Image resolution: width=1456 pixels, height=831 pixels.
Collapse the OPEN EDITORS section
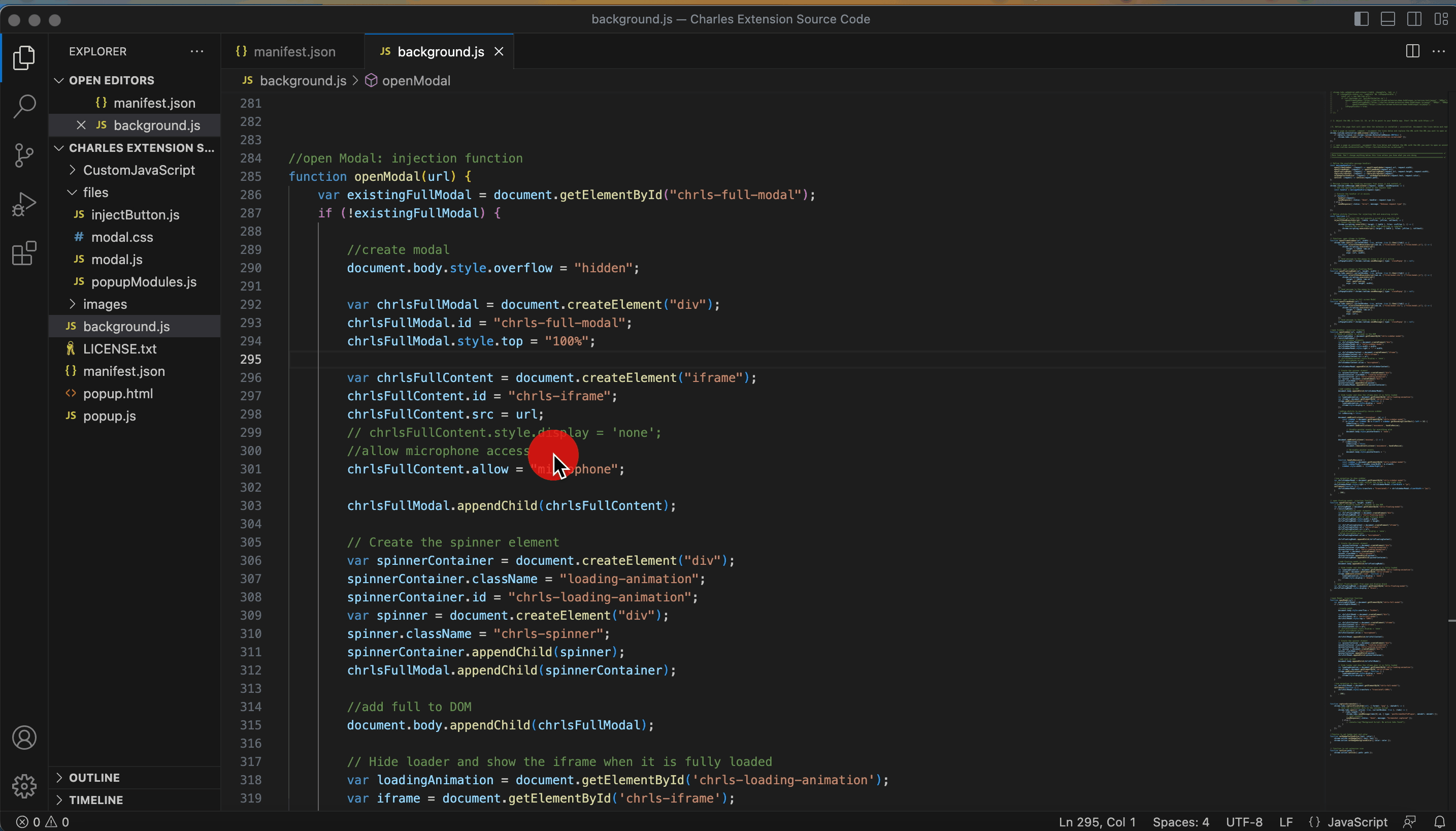111,80
